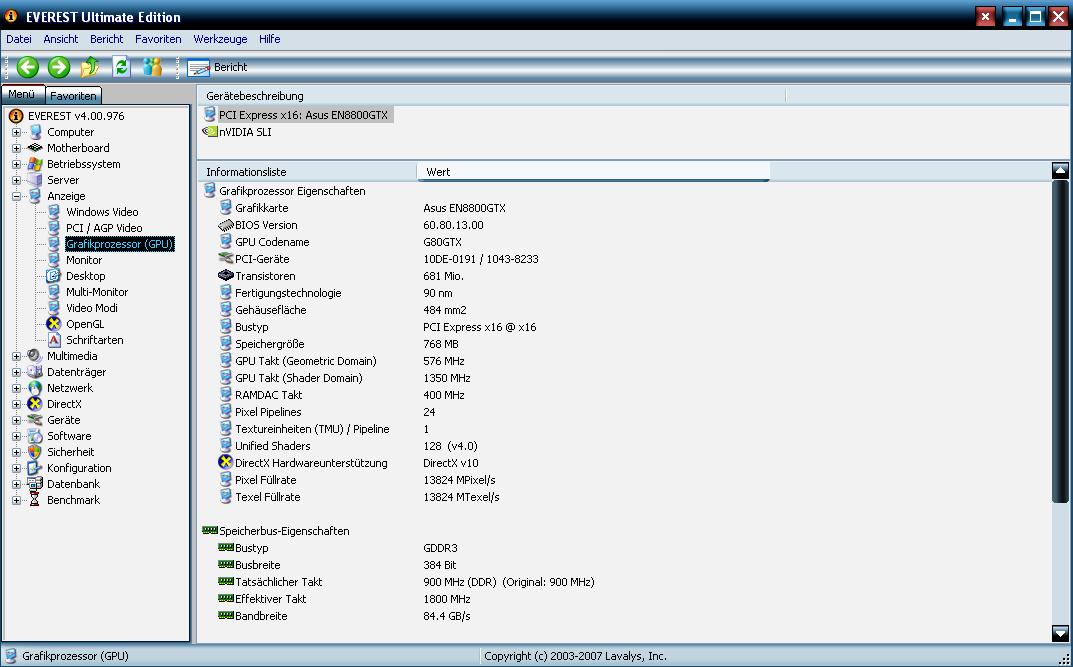The image size is (1073, 667).
Task: Click the Wert column header
Action: (593, 172)
